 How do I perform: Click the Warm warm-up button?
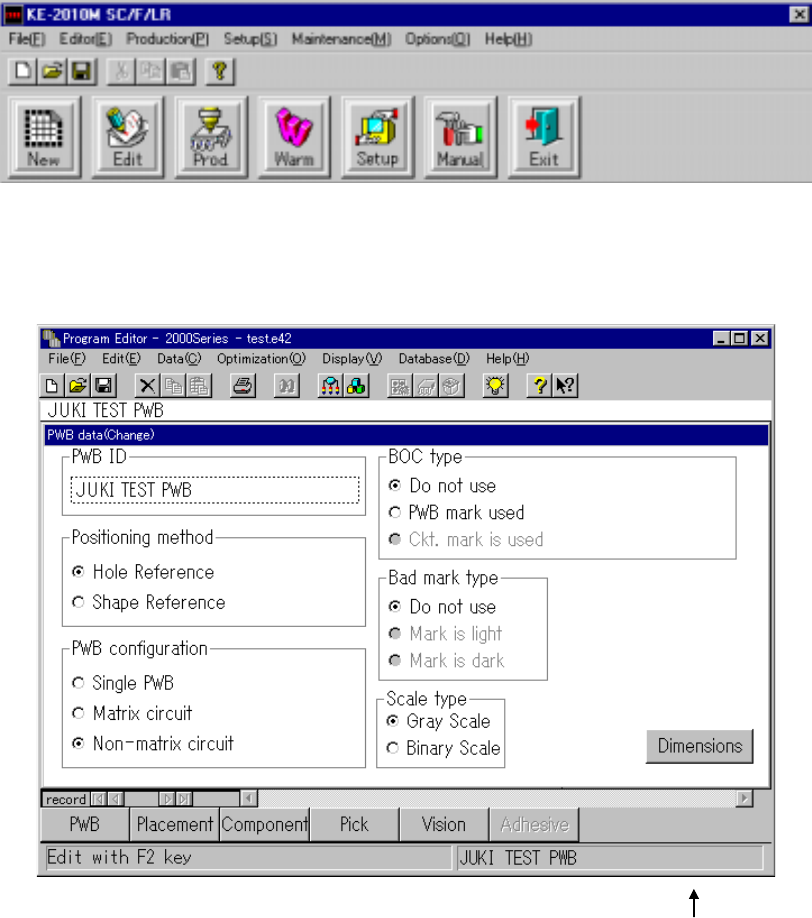[x=294, y=138]
